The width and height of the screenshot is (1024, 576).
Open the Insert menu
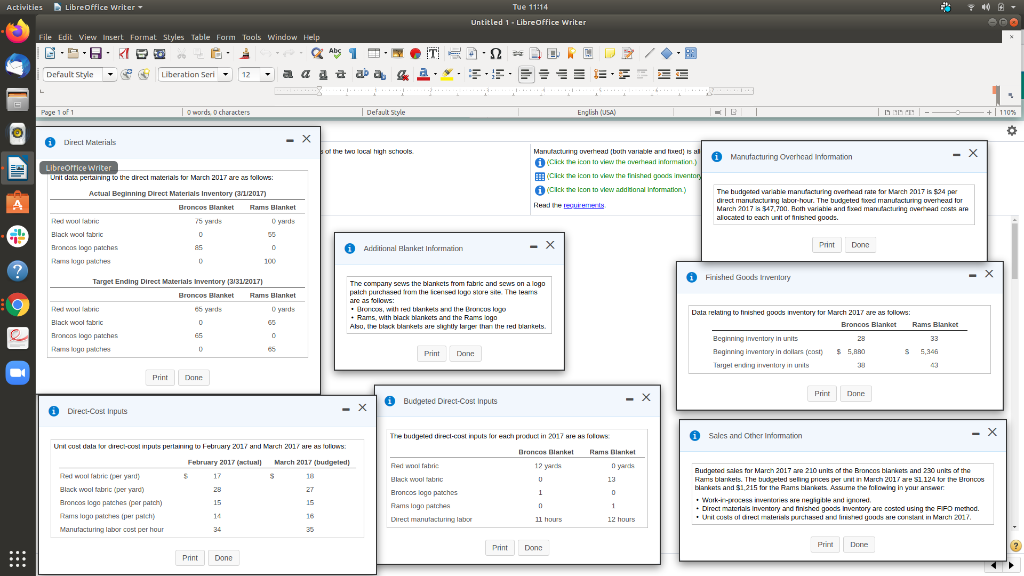click(113, 37)
